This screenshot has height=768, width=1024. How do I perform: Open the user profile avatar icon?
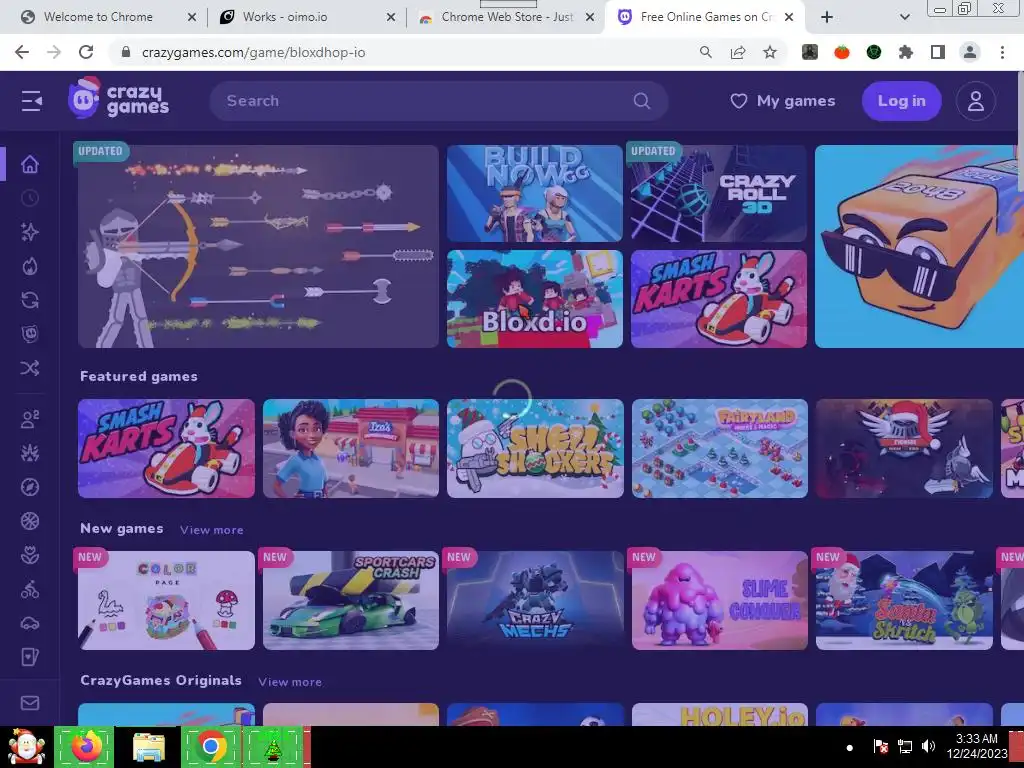click(x=976, y=101)
